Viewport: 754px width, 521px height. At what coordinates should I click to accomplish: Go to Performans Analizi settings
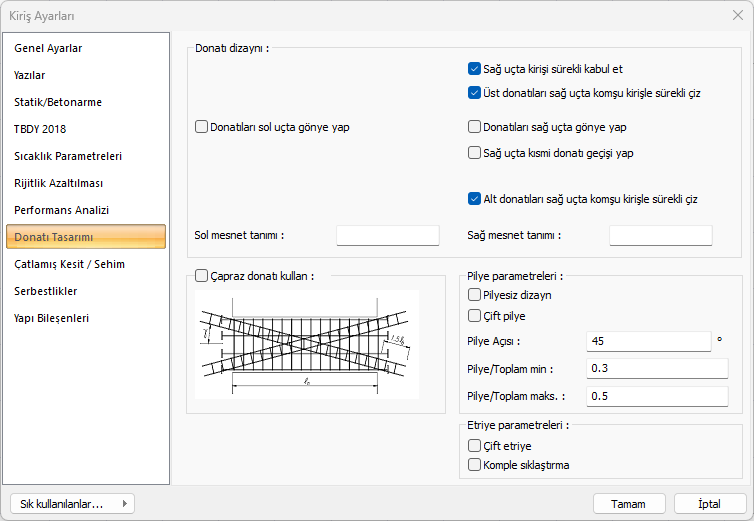pyautogui.click(x=61, y=210)
